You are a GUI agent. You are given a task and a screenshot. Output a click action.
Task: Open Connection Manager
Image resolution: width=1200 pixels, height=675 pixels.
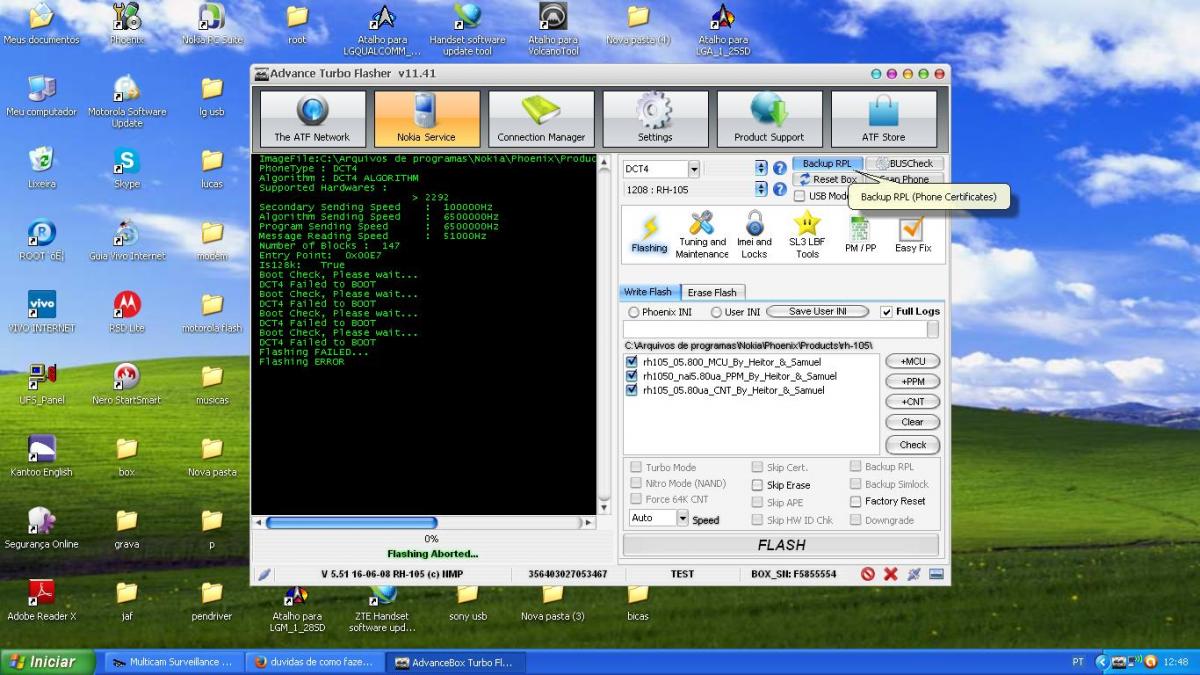pos(541,119)
